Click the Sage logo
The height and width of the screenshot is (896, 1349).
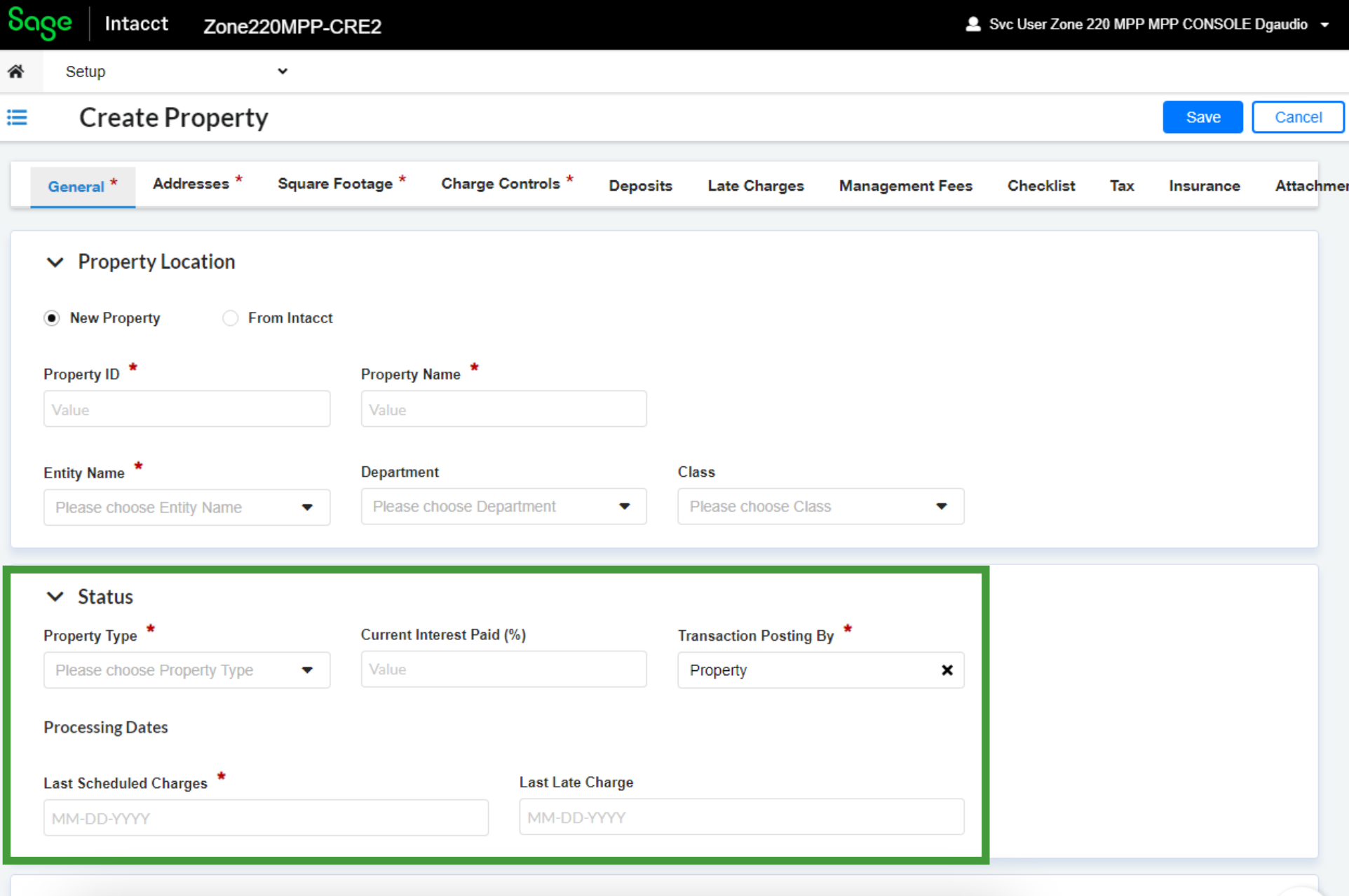pyautogui.click(x=40, y=24)
